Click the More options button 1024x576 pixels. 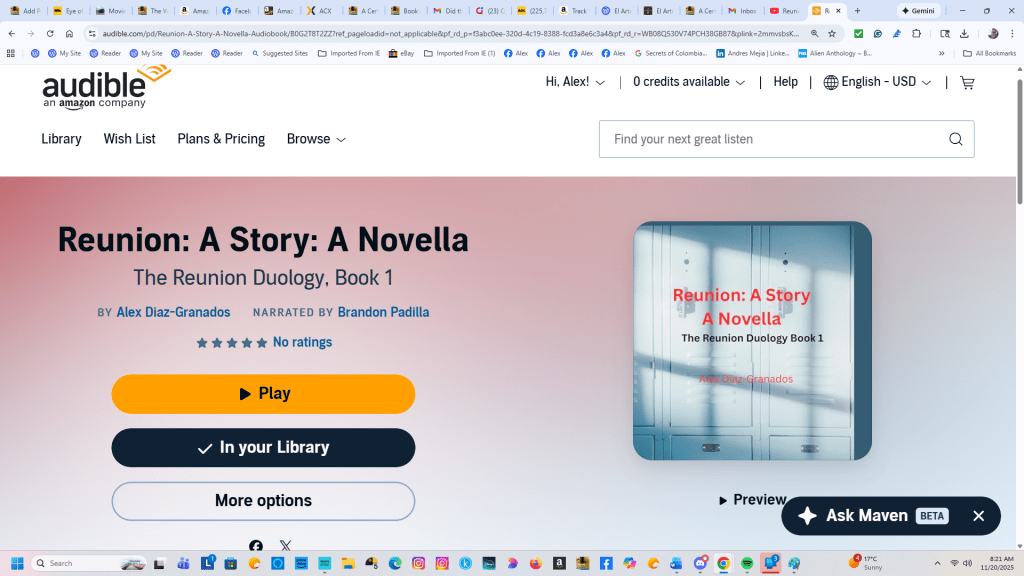pos(263,501)
